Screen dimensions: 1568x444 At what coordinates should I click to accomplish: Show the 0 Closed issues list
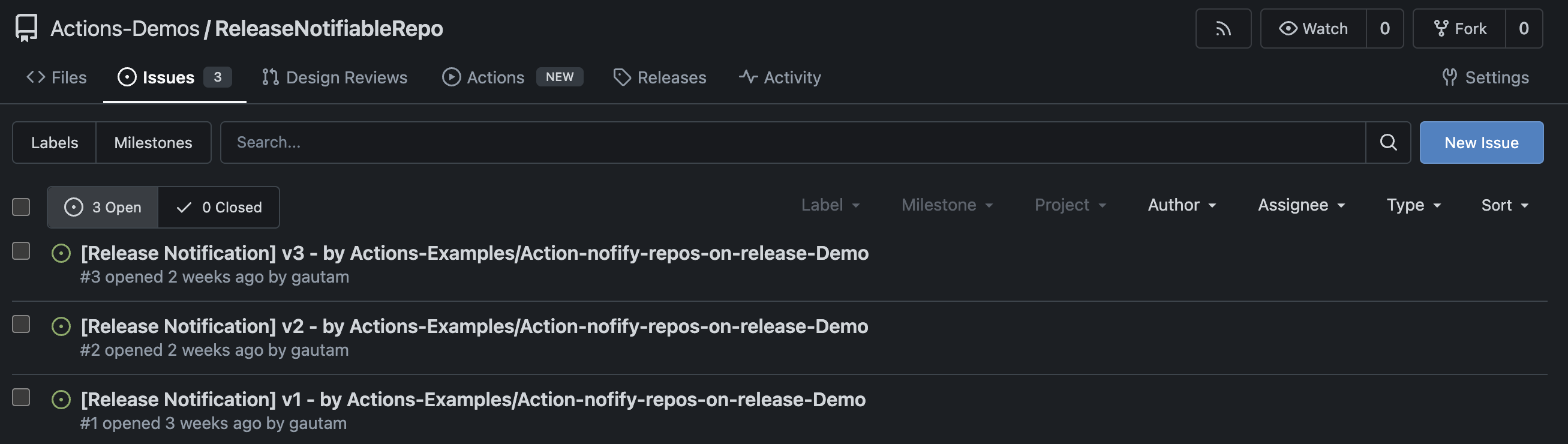pyautogui.click(x=218, y=207)
